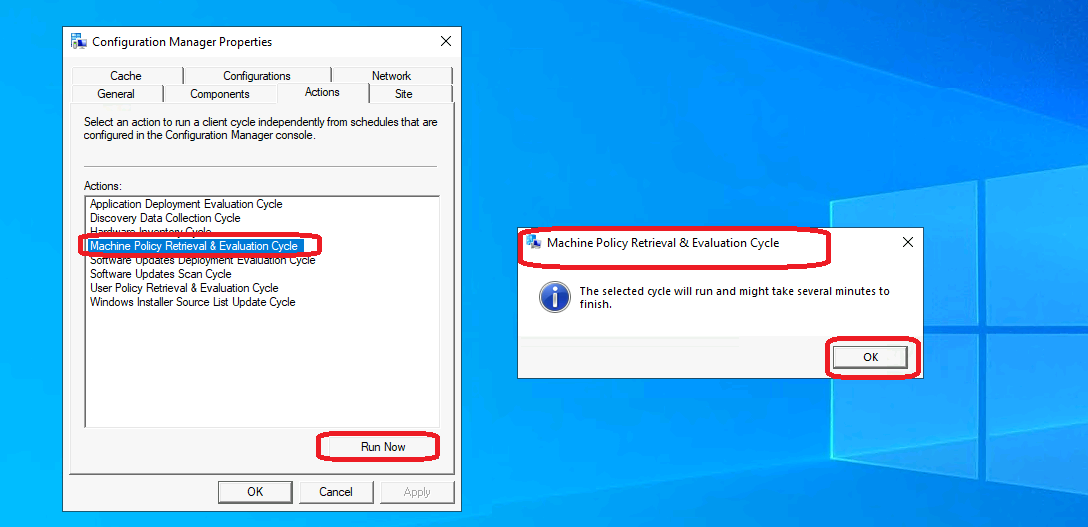Click the Actions: list label

coord(103,186)
